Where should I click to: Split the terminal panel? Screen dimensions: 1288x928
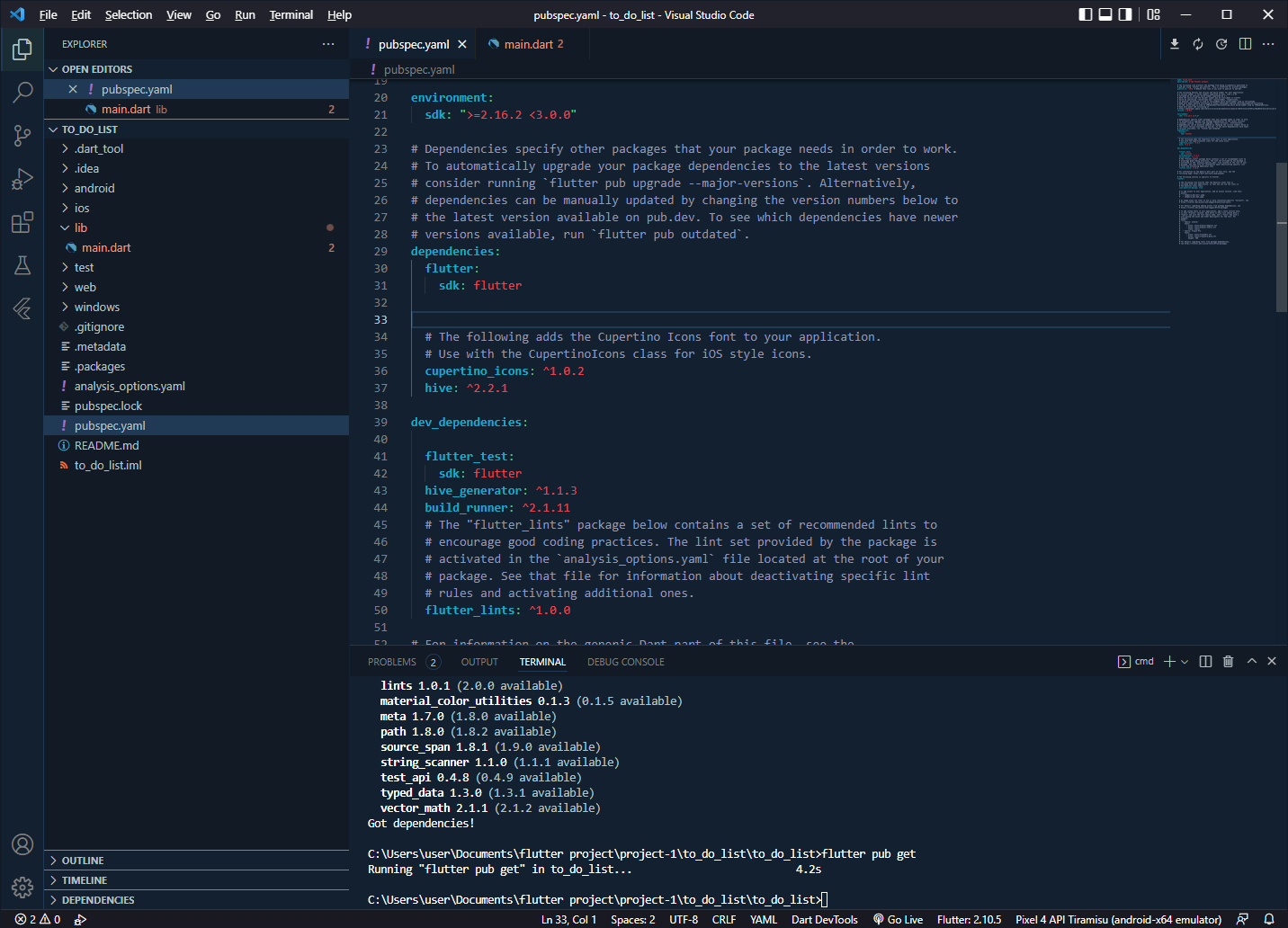tap(1205, 661)
